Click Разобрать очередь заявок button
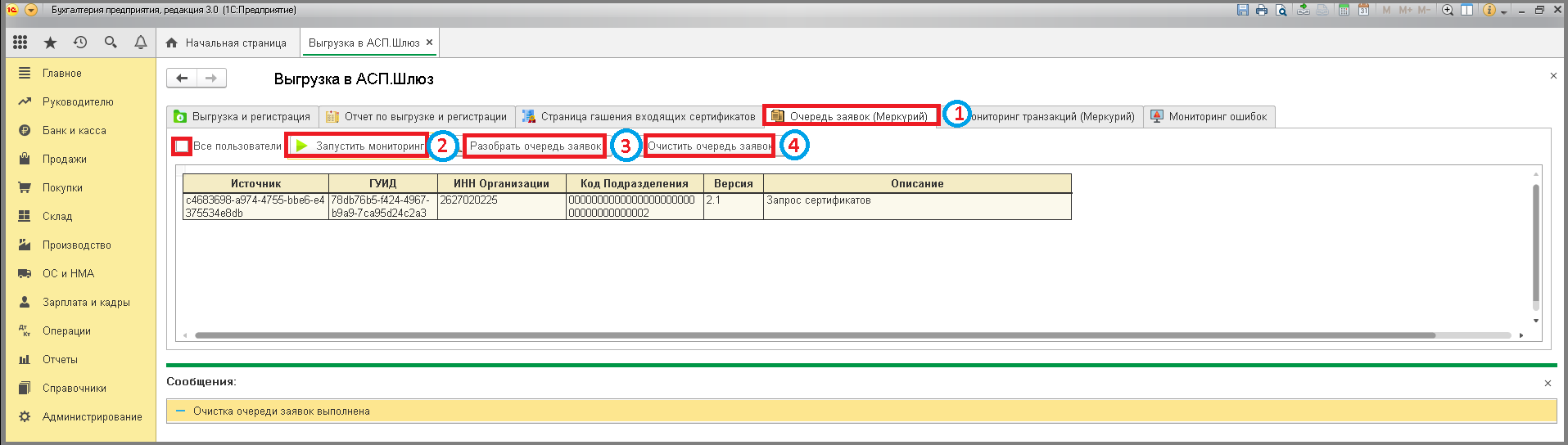Viewport: 1568px width, 445px height. [x=535, y=146]
